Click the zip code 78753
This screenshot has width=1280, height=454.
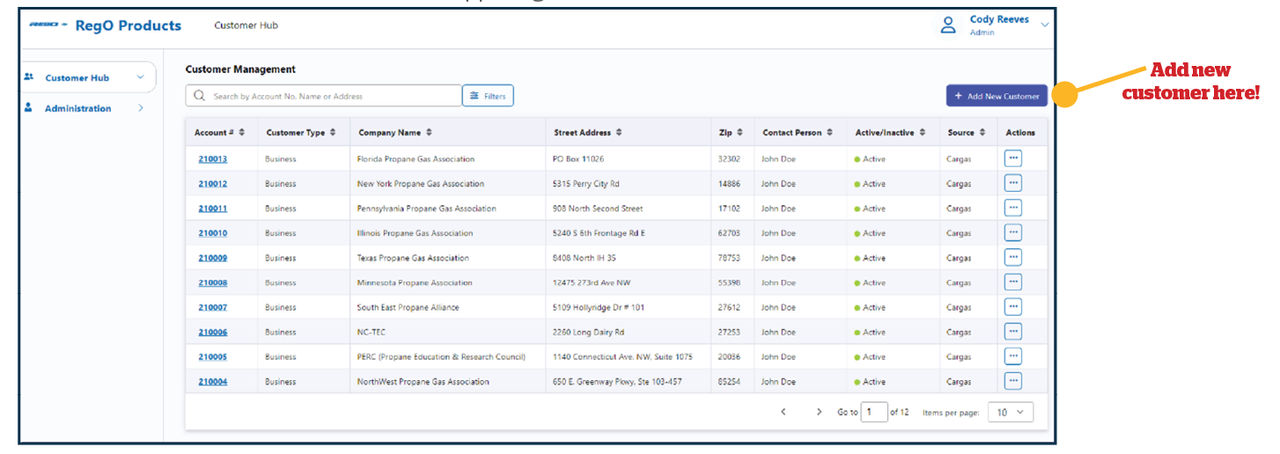(x=729, y=258)
